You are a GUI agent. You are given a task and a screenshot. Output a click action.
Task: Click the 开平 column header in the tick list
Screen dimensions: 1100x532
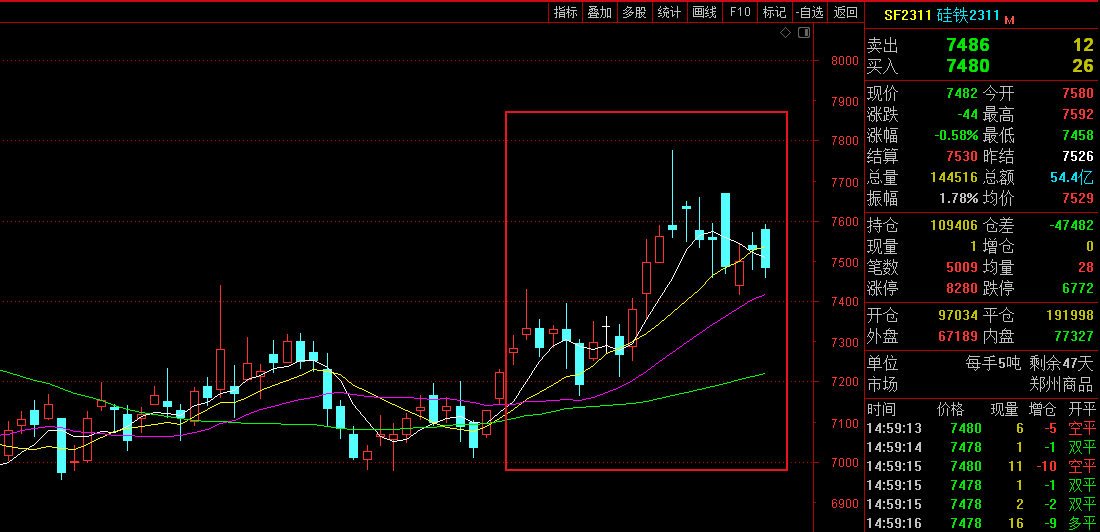(1082, 409)
